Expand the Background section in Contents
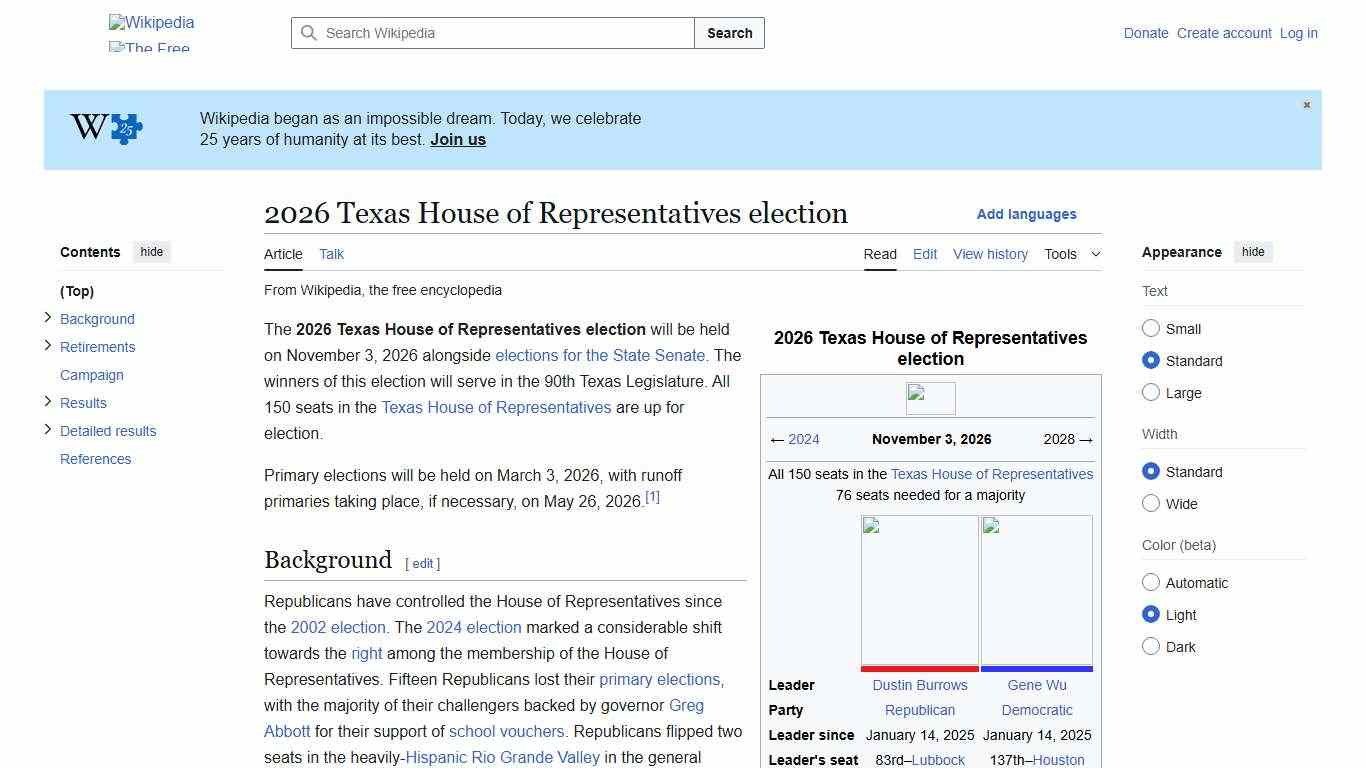 47,318
